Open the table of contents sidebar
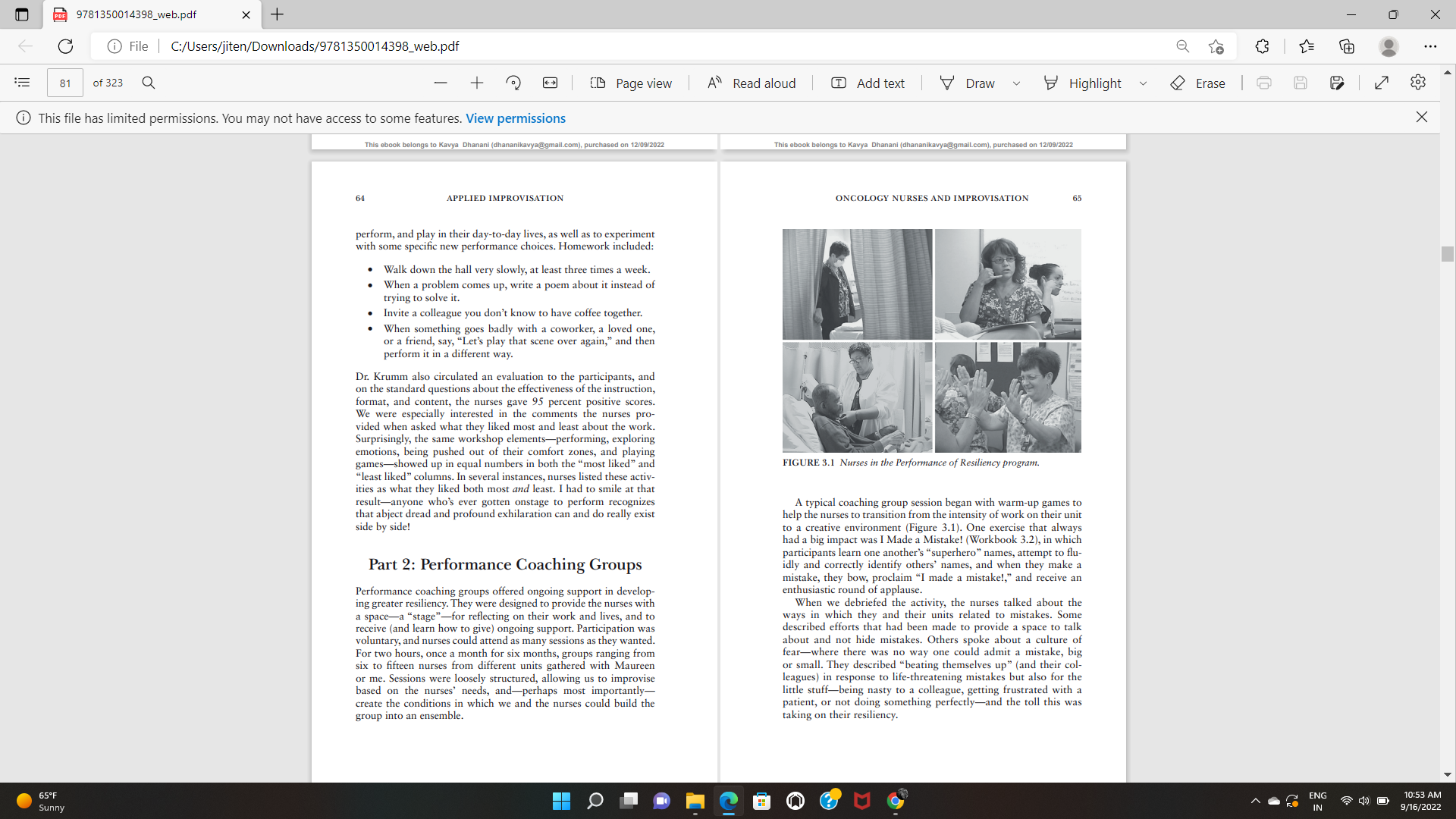Viewport: 1456px width, 819px height. point(22,83)
